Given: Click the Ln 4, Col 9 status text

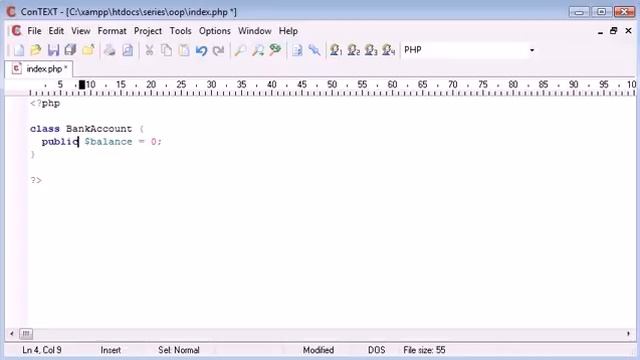Looking at the screenshot, I should pyautogui.click(x=42, y=350).
